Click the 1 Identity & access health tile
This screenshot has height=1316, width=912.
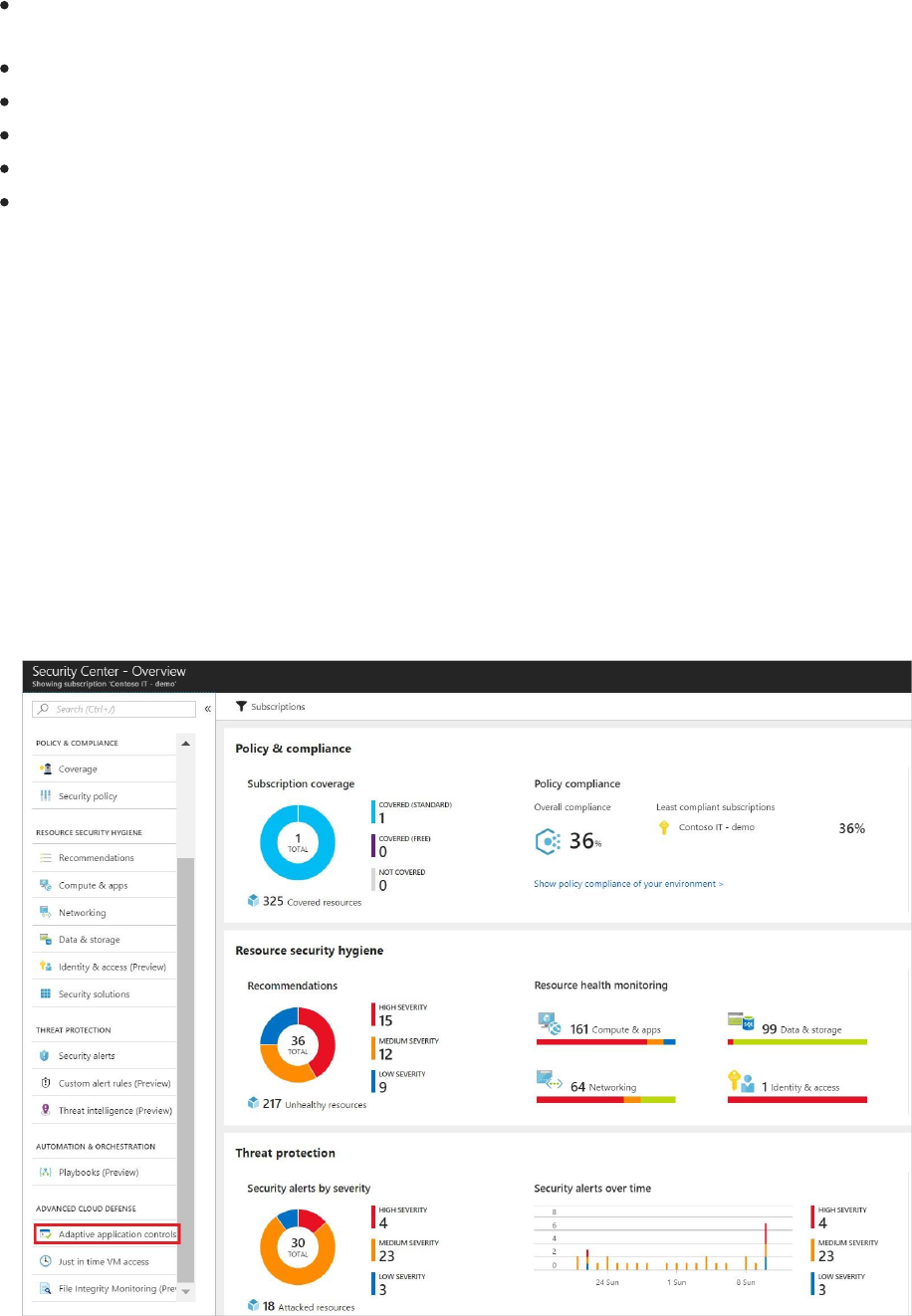(797, 1086)
